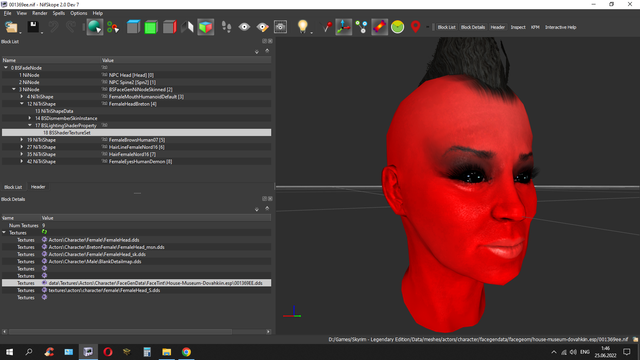Toggle the Block List toolbar button
This screenshot has width=640, height=360.
447,27
